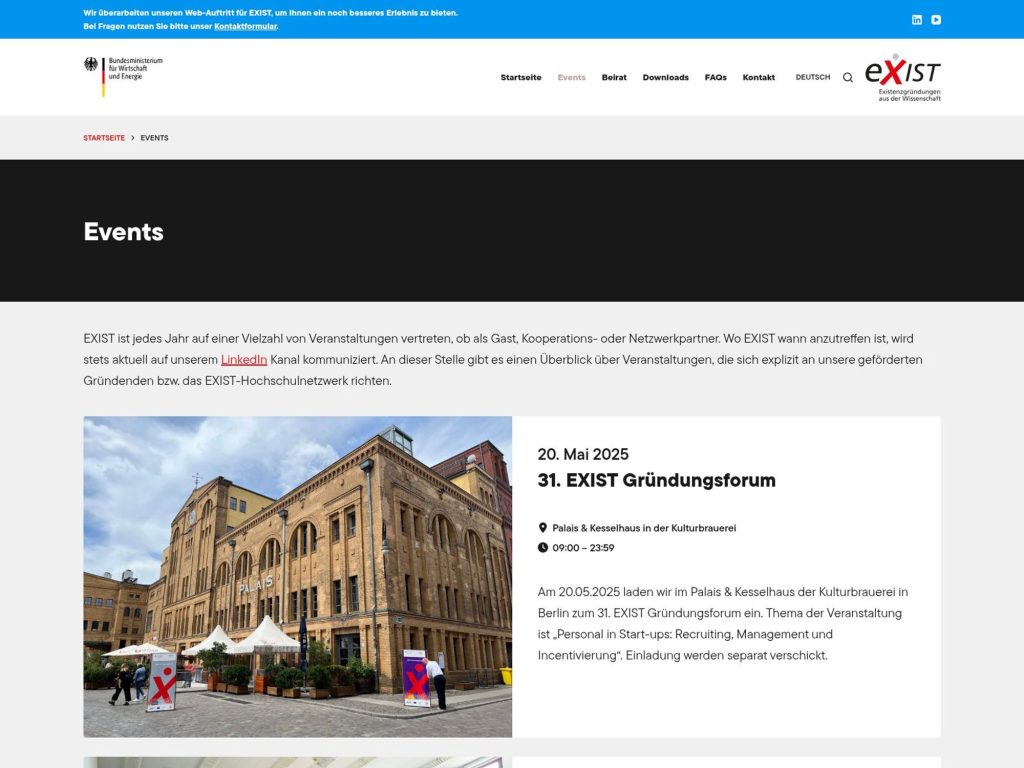The image size is (1024, 768).
Task: Open the Kontaktformular link in the banner
Action: point(245,26)
